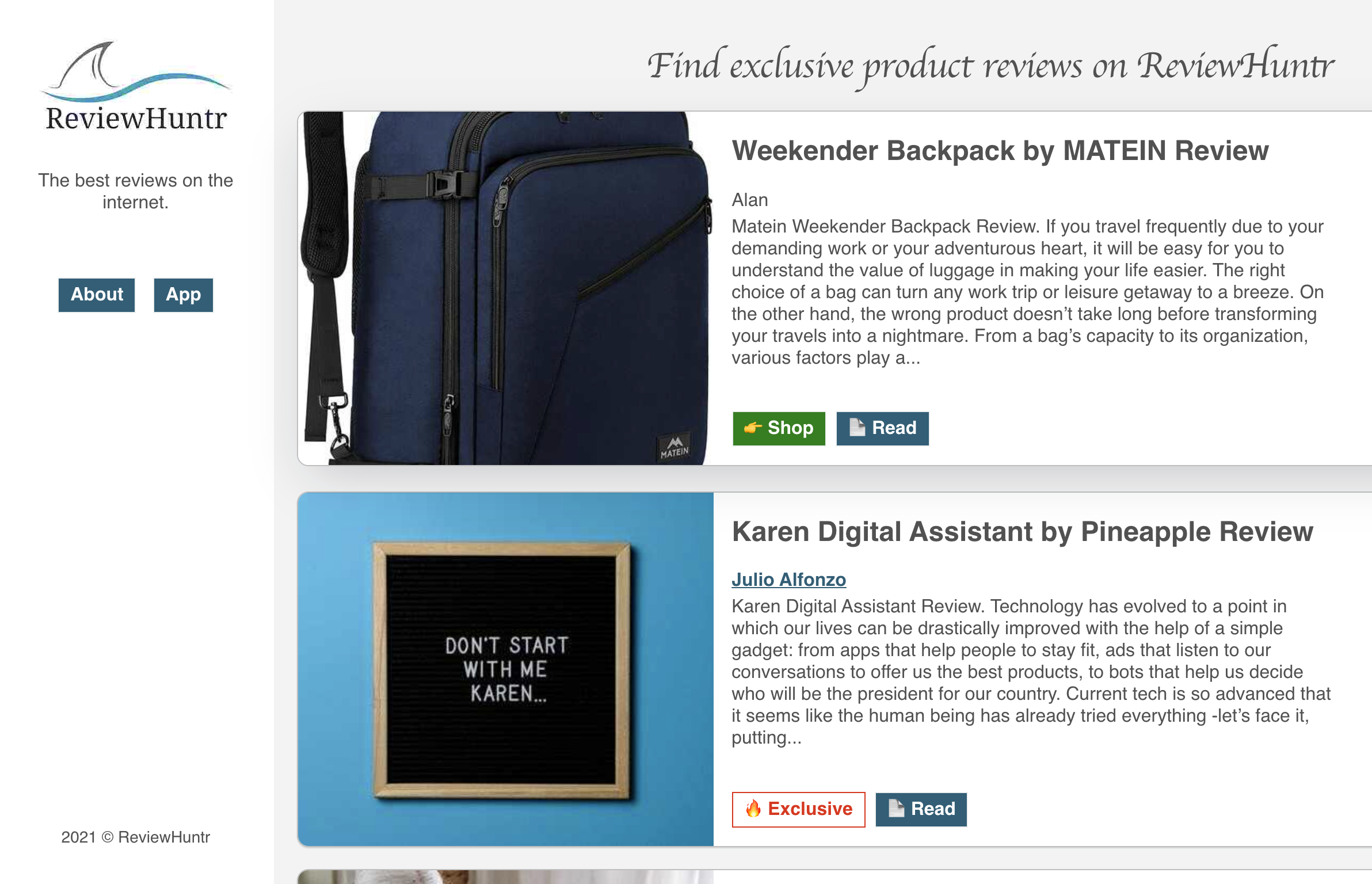Screen dimensions: 1372x884
Task: Click the navy MATEIN backpack image
Action: [x=505, y=288]
